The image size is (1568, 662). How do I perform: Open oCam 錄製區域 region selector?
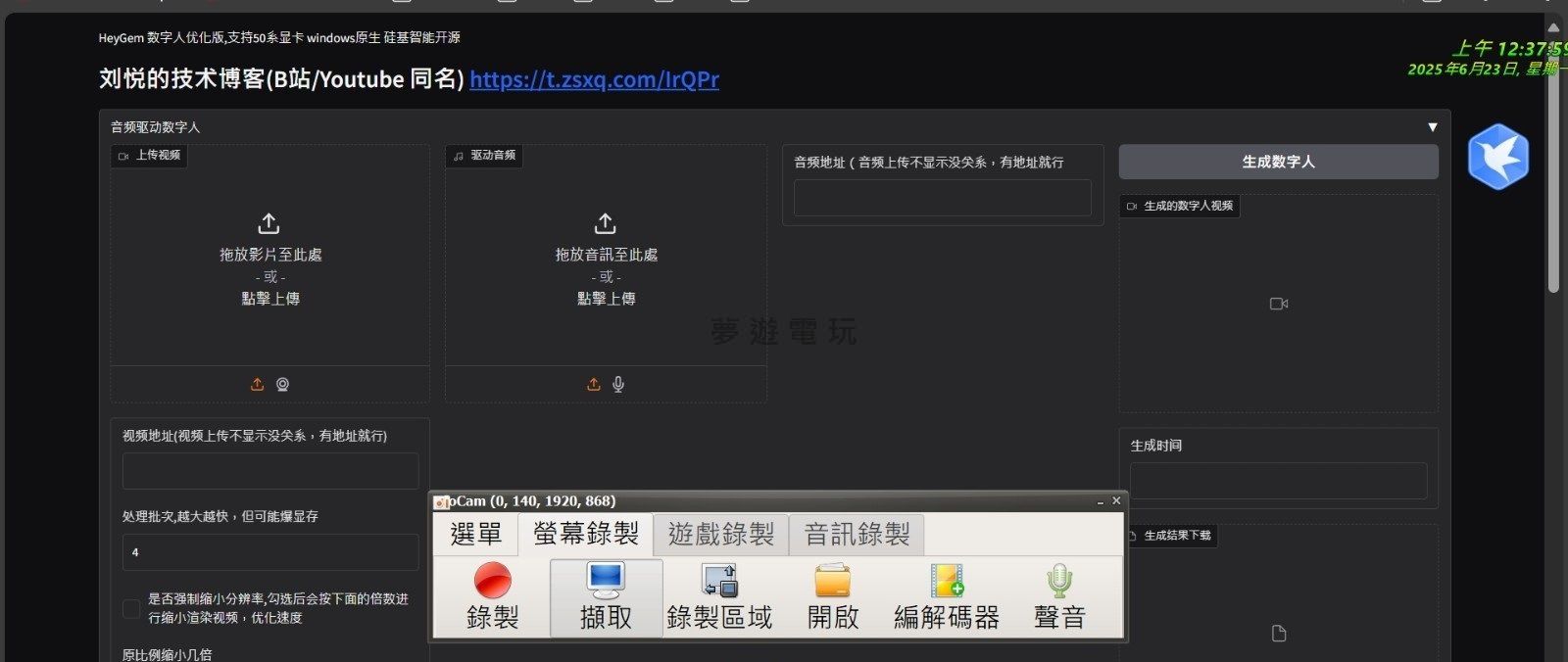point(719,597)
